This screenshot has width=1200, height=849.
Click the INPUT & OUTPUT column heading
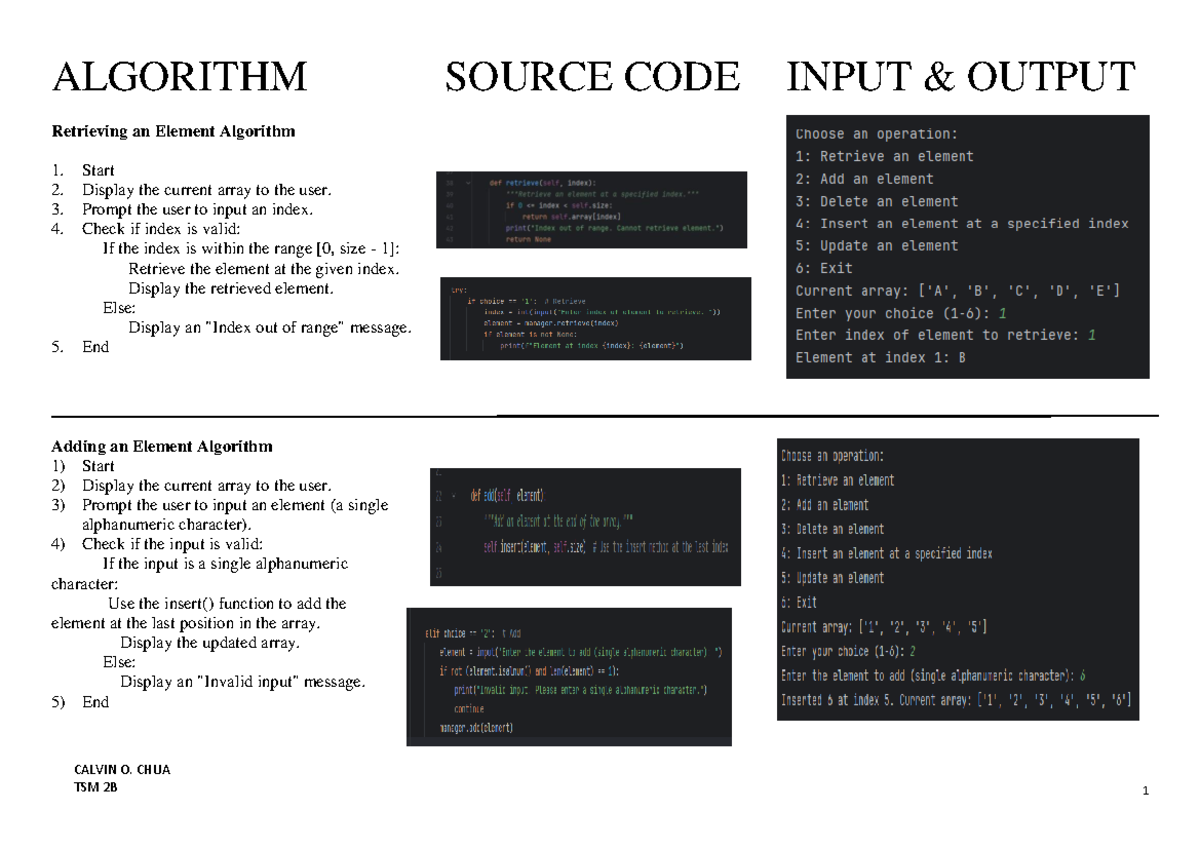point(961,77)
